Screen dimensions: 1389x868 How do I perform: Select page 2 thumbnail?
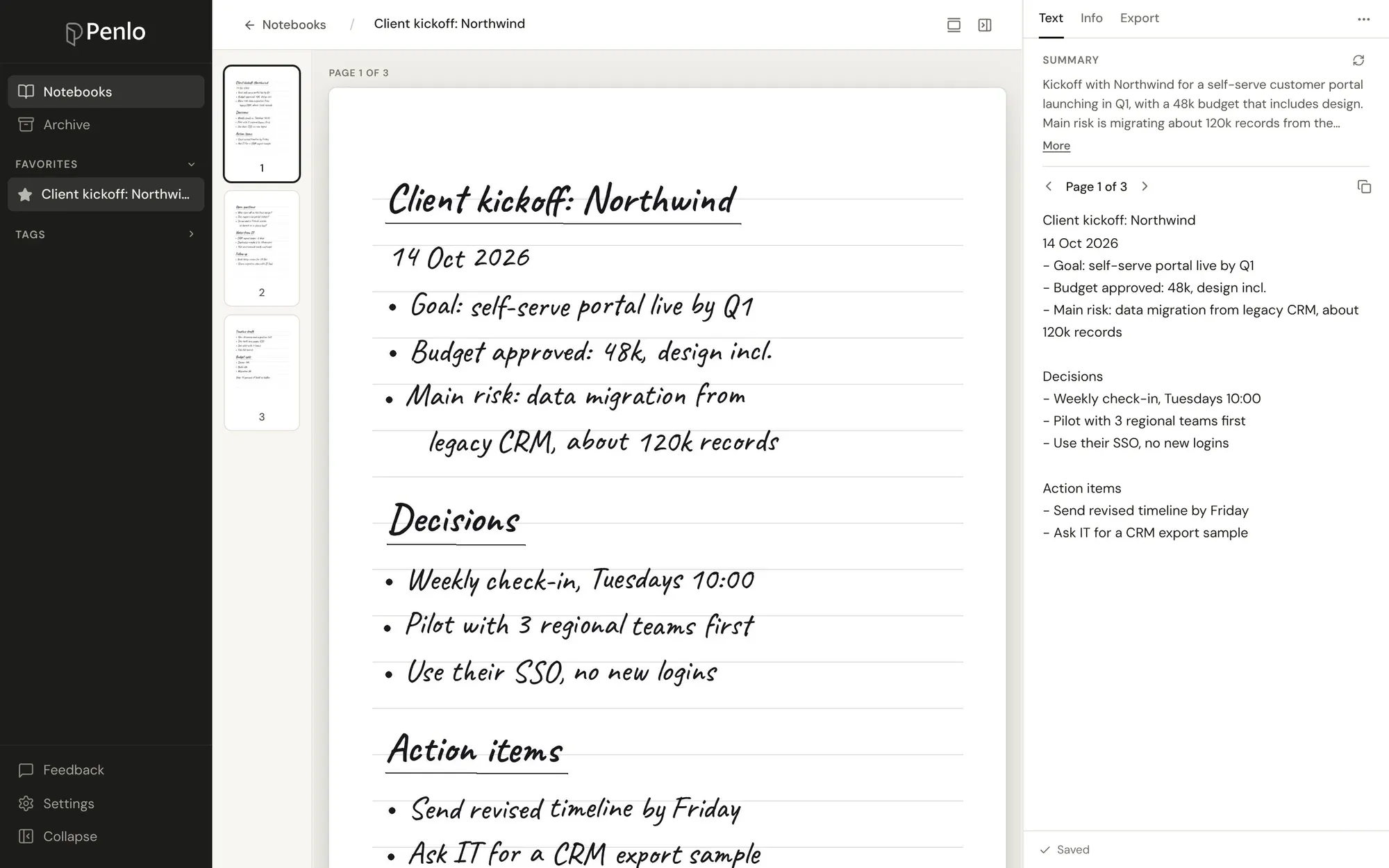262,249
